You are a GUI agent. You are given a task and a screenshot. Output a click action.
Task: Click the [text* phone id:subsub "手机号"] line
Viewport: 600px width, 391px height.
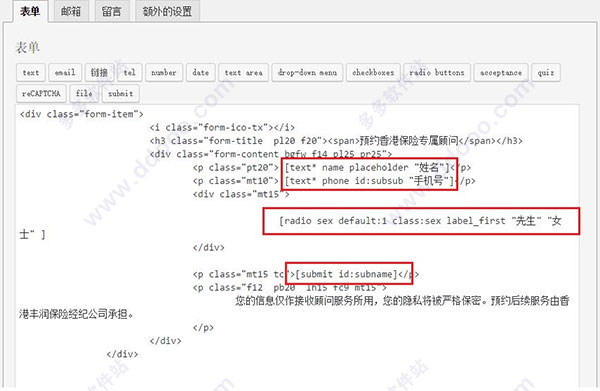click(x=369, y=181)
